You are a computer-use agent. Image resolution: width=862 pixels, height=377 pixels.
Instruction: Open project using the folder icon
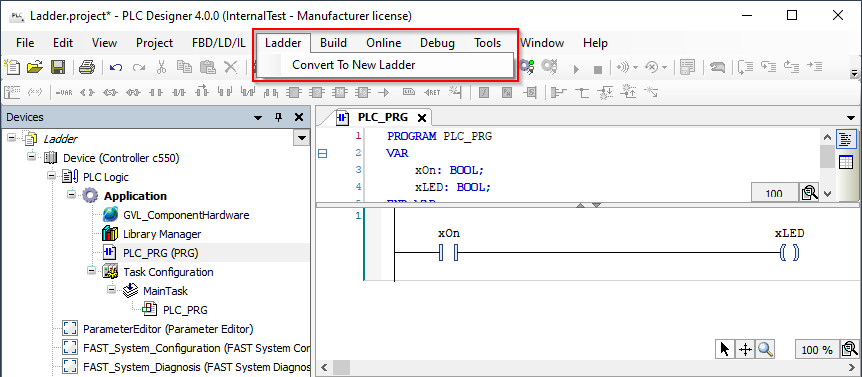(35, 68)
